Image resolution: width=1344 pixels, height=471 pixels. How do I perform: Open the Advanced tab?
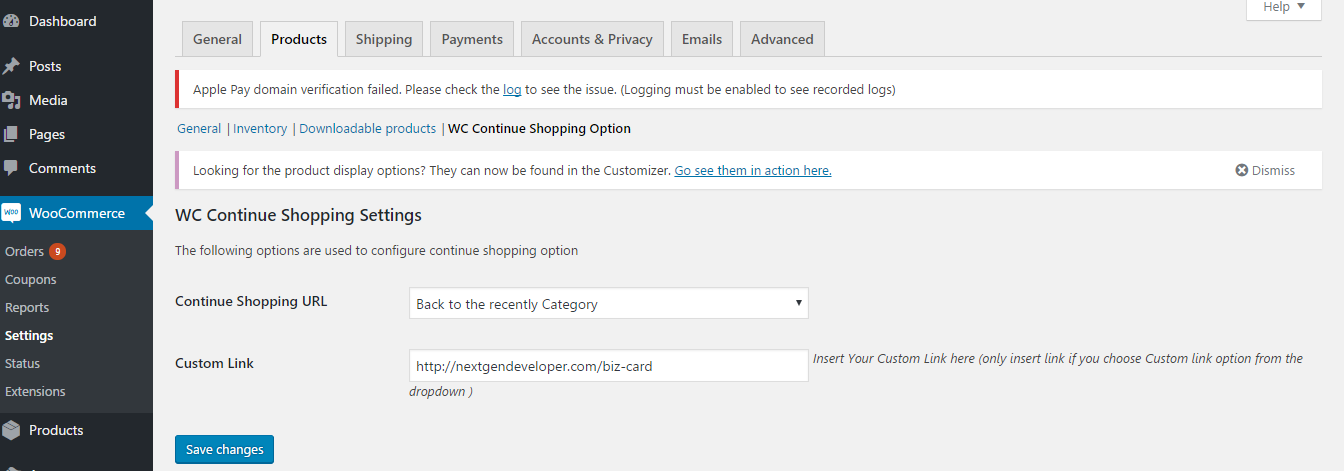point(782,39)
